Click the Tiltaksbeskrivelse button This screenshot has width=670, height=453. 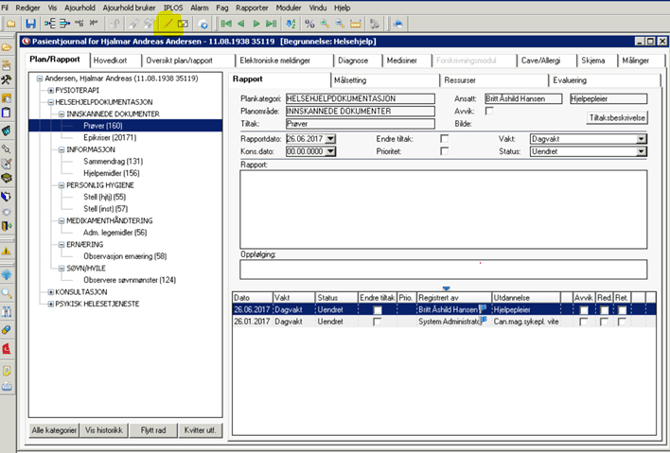[x=618, y=117]
